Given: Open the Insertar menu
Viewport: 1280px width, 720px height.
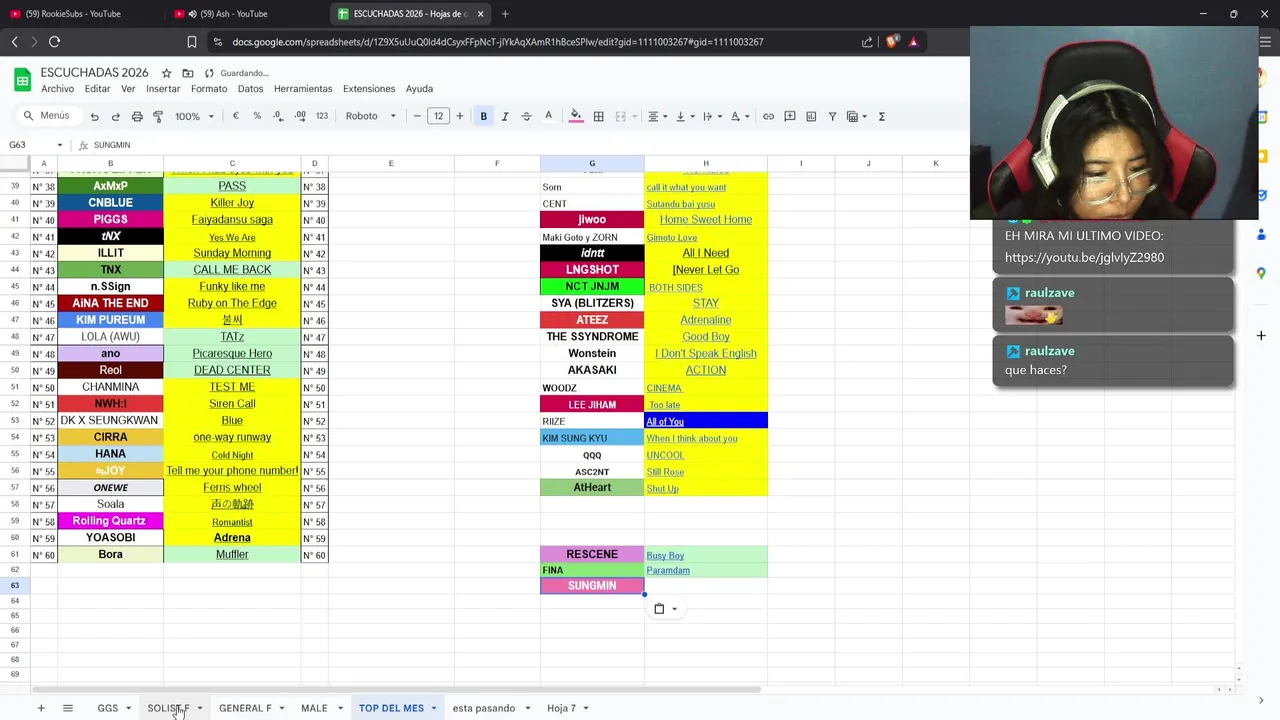Looking at the screenshot, I should [x=163, y=89].
